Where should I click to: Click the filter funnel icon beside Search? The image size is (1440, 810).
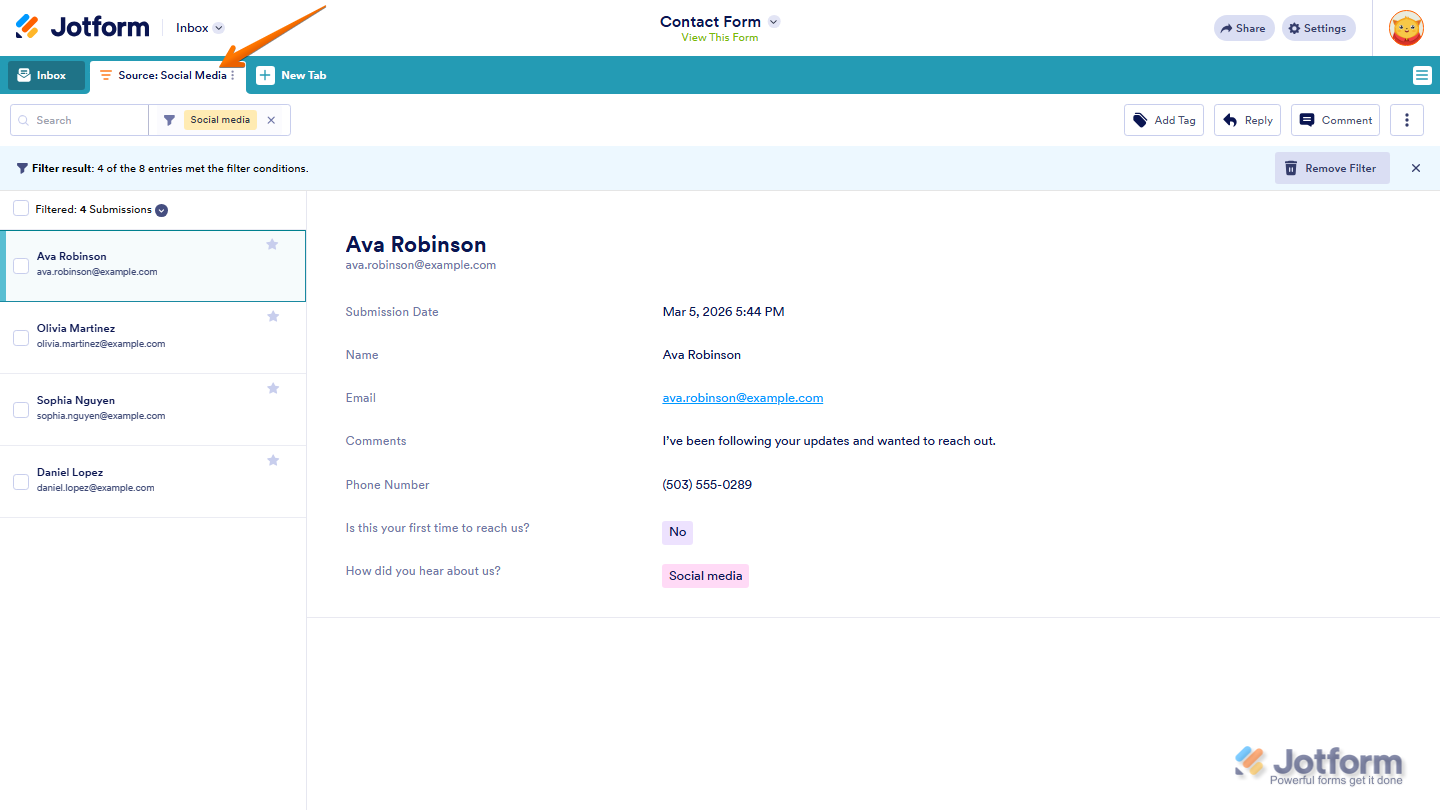168,119
